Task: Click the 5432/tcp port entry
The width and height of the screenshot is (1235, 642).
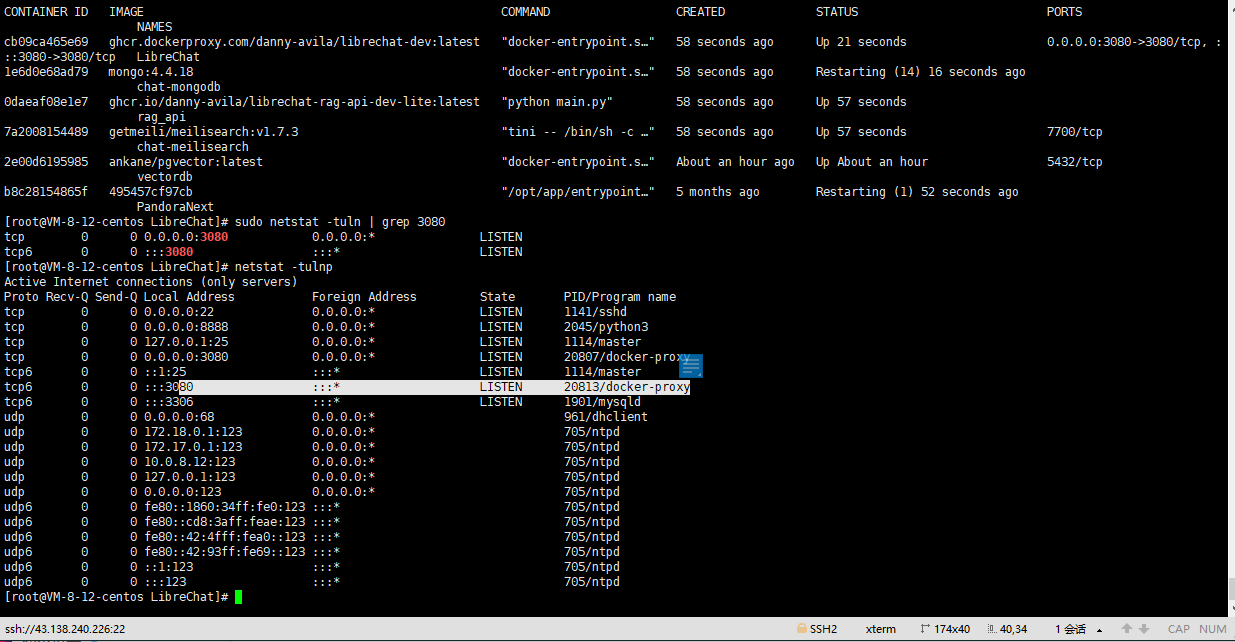Action: point(1075,162)
